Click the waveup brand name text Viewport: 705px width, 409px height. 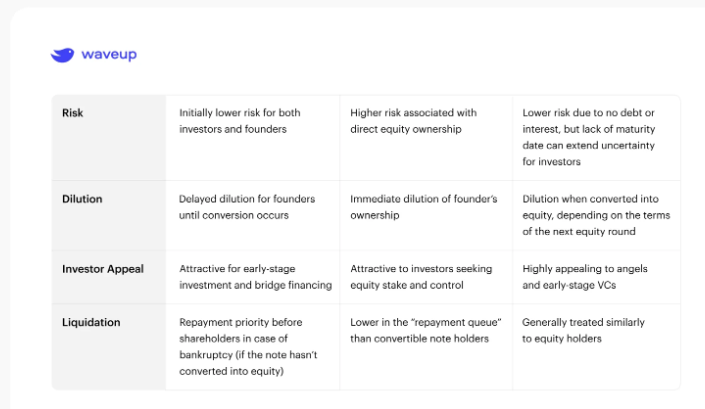(109, 54)
